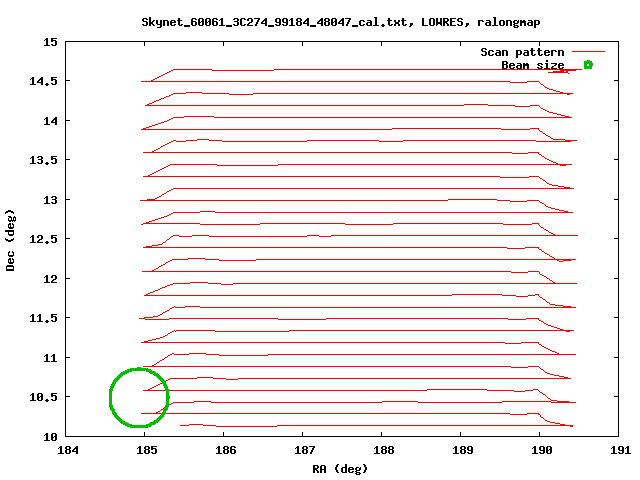
Task: Click the x-axis tick label 190
Action: tap(542, 450)
